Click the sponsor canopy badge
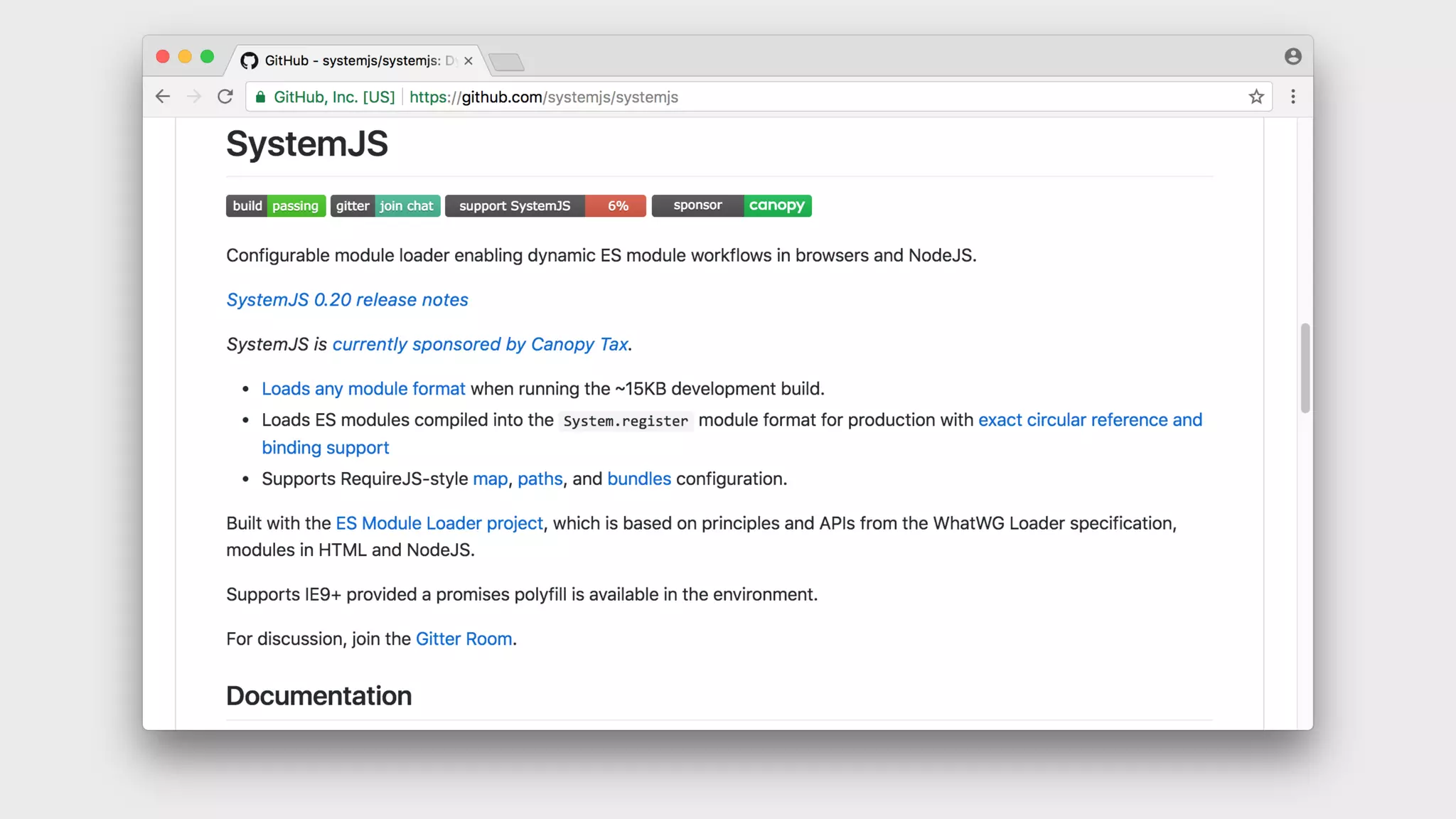The image size is (1456, 819). 732,206
